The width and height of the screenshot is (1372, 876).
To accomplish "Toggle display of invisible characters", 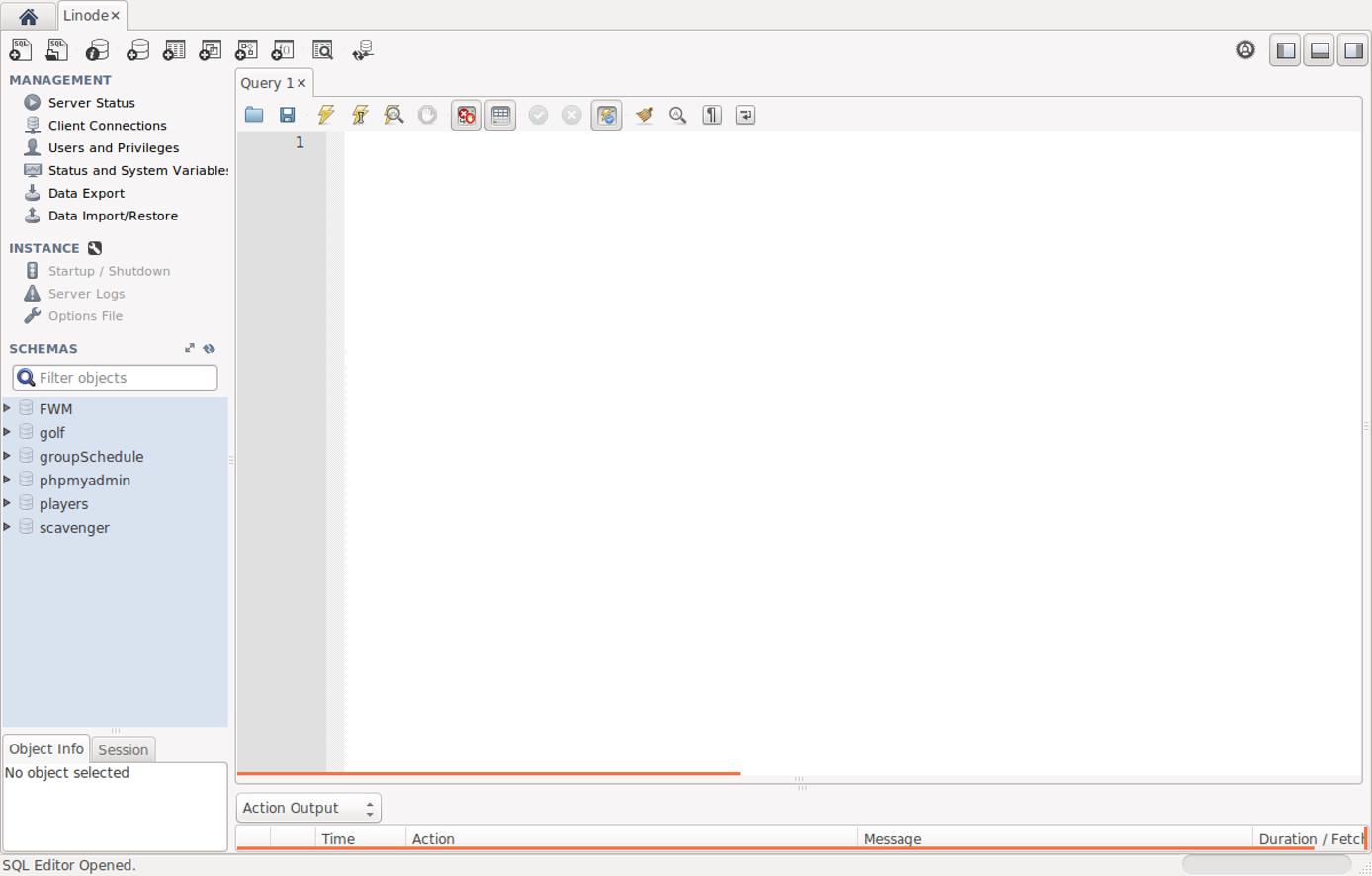I will coord(711,115).
